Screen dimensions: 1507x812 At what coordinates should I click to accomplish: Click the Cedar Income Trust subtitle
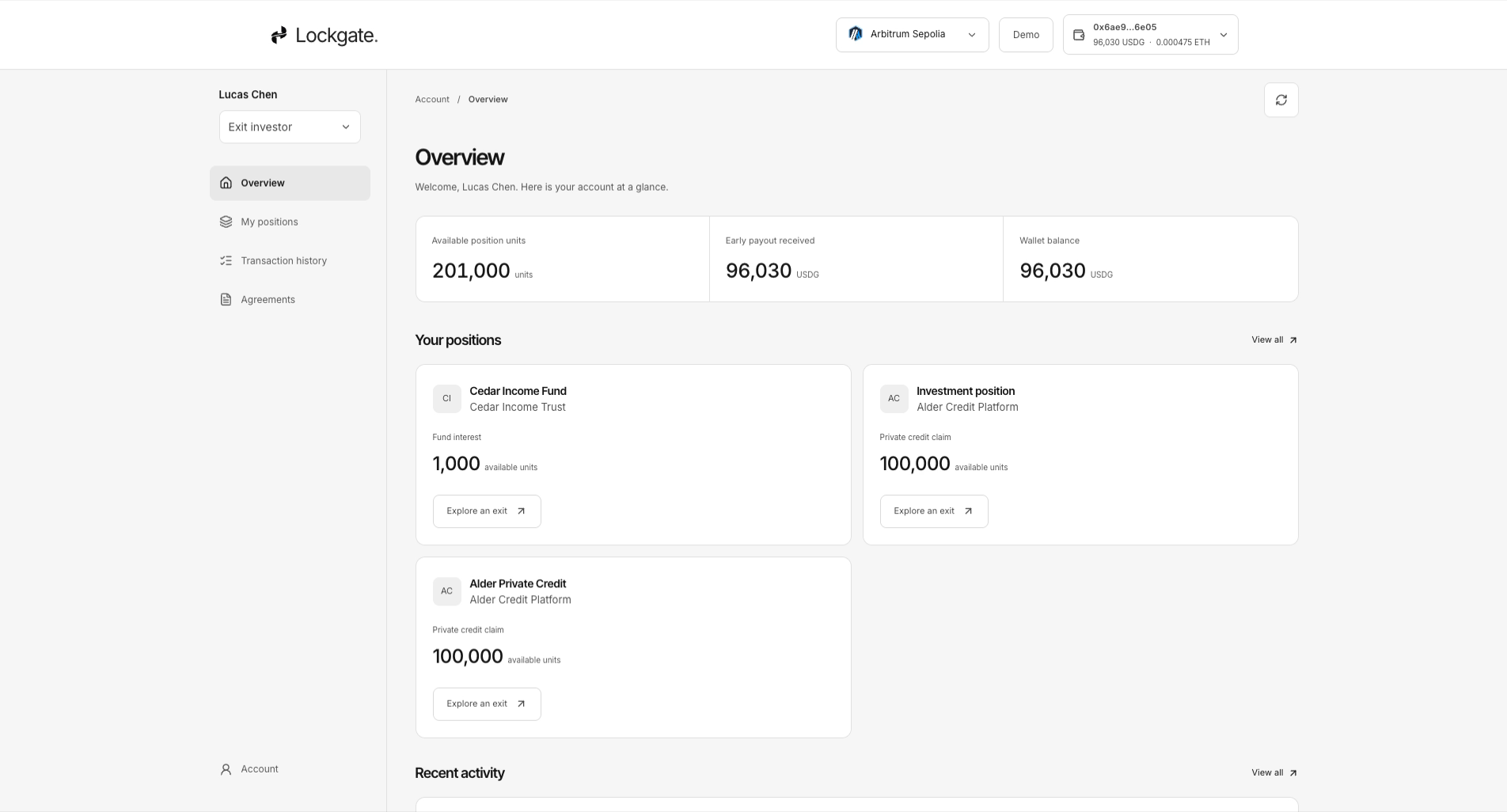pos(518,408)
